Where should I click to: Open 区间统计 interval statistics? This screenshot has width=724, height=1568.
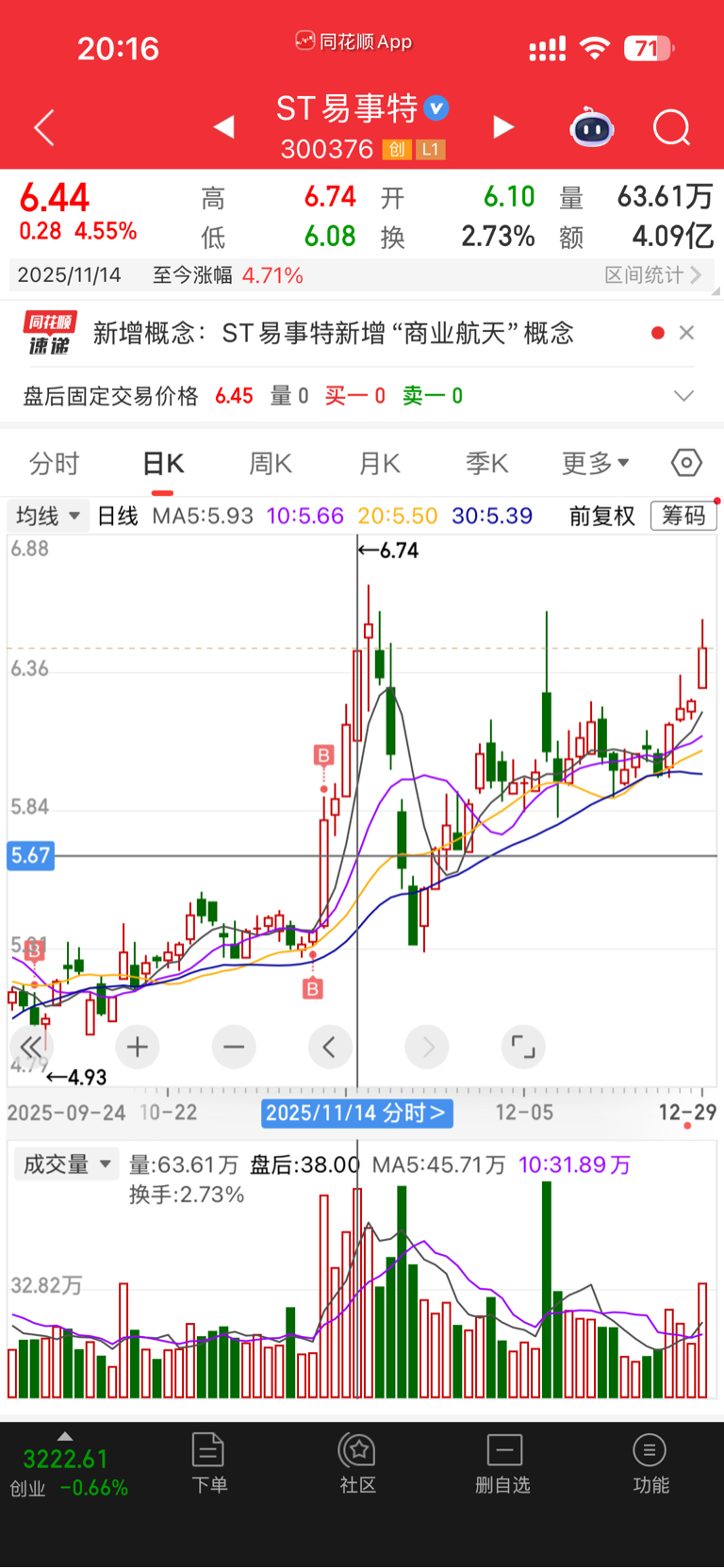click(x=652, y=275)
